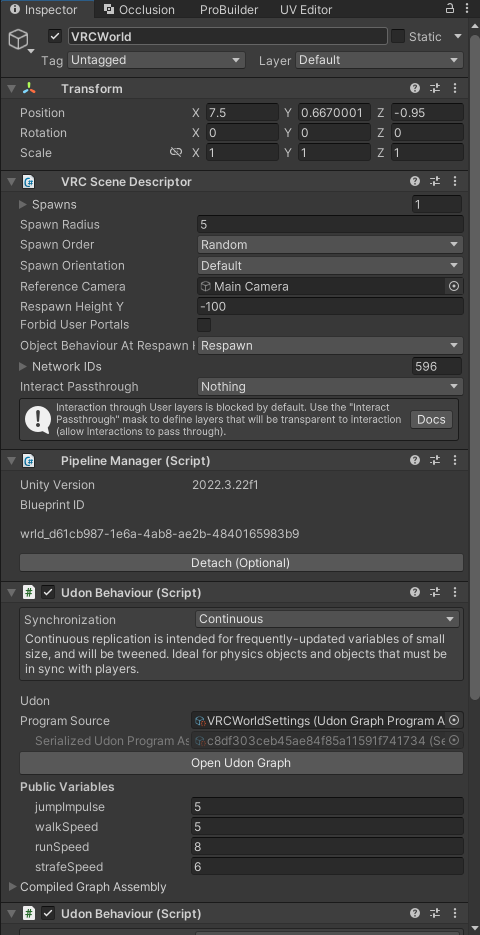Open the Spawn Orientation dropdown
The image size is (480, 935).
(x=330, y=265)
